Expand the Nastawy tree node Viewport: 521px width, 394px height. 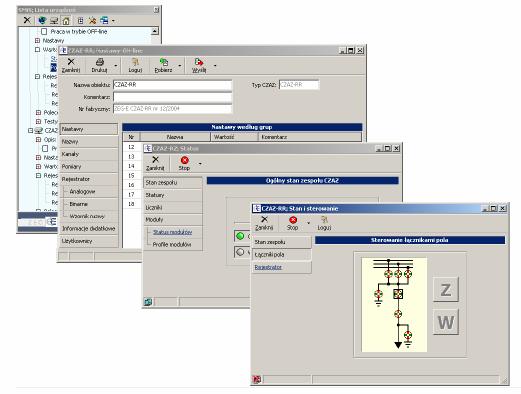tap(37, 41)
